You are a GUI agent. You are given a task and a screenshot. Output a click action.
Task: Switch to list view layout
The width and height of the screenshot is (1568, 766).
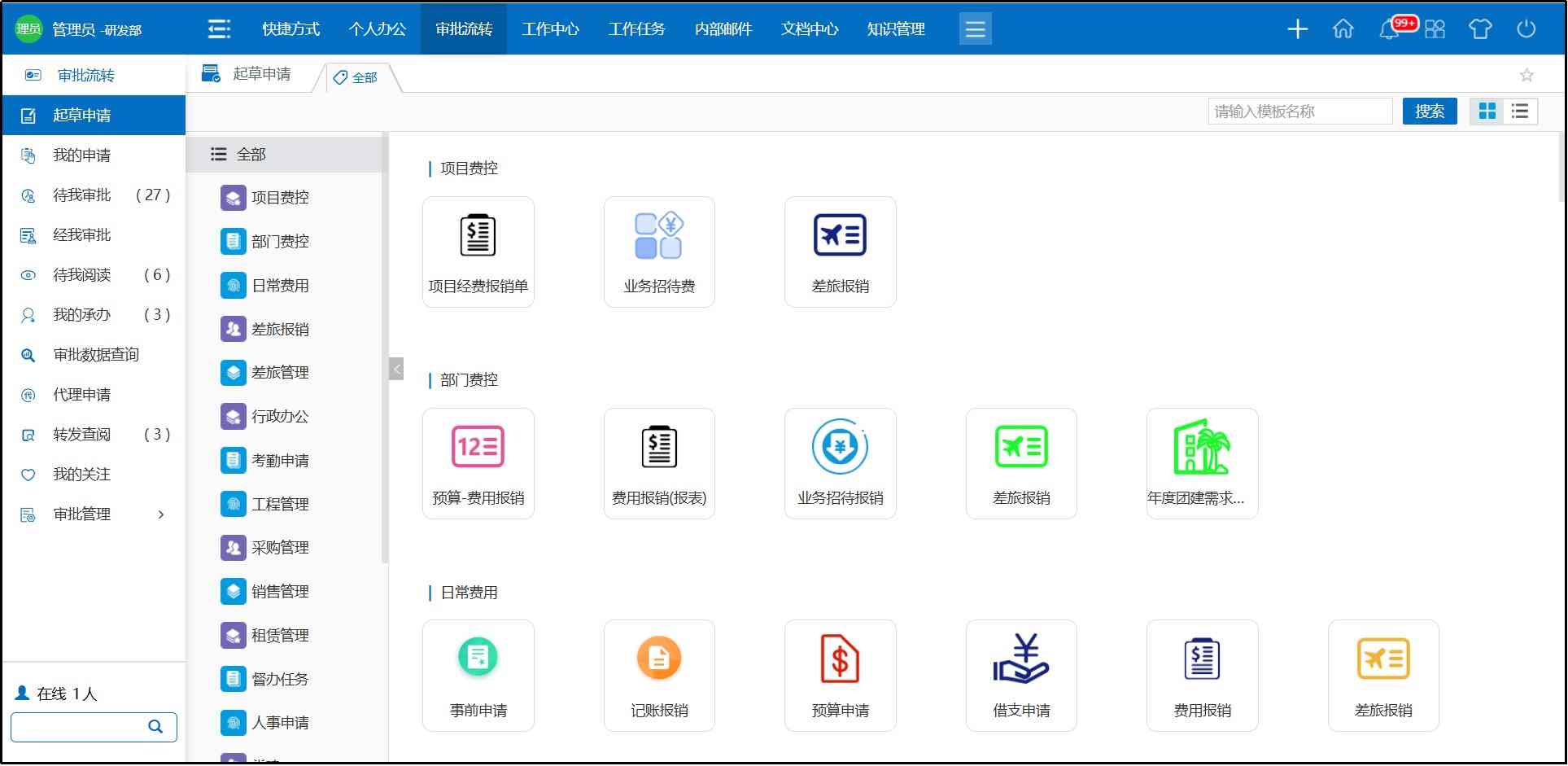(1520, 112)
